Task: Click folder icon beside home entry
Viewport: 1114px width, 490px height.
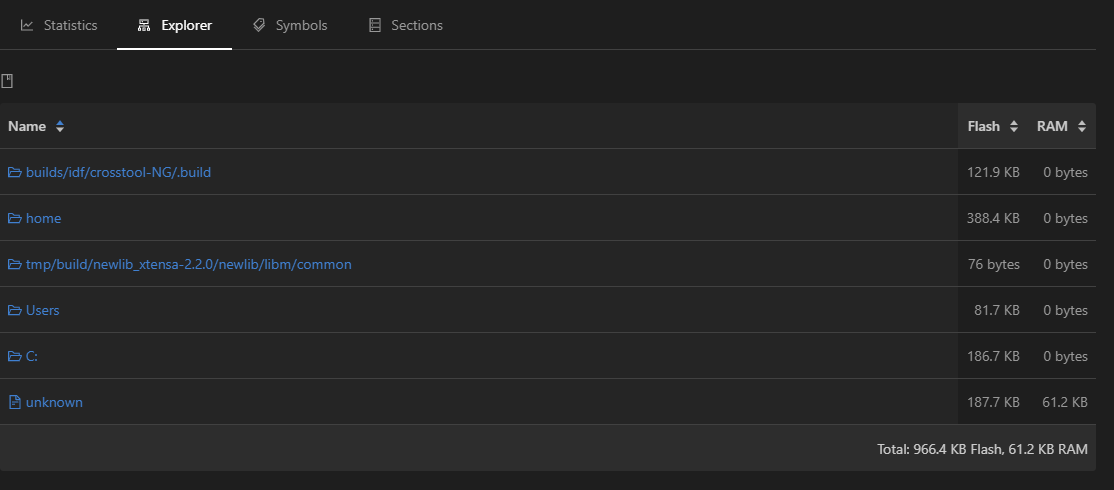Action: point(14,218)
